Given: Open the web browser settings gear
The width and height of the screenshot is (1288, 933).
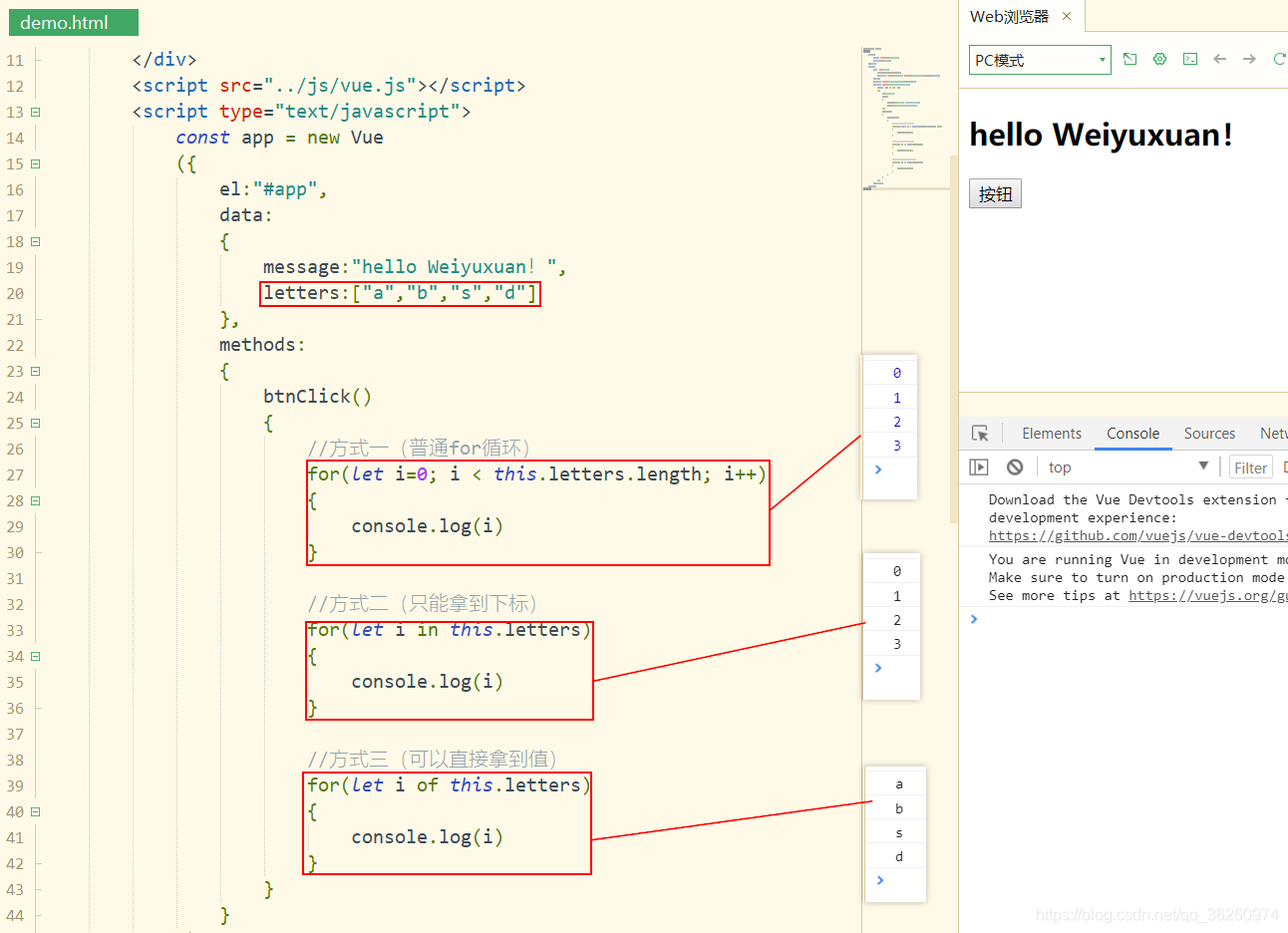Looking at the screenshot, I should point(1159,59).
